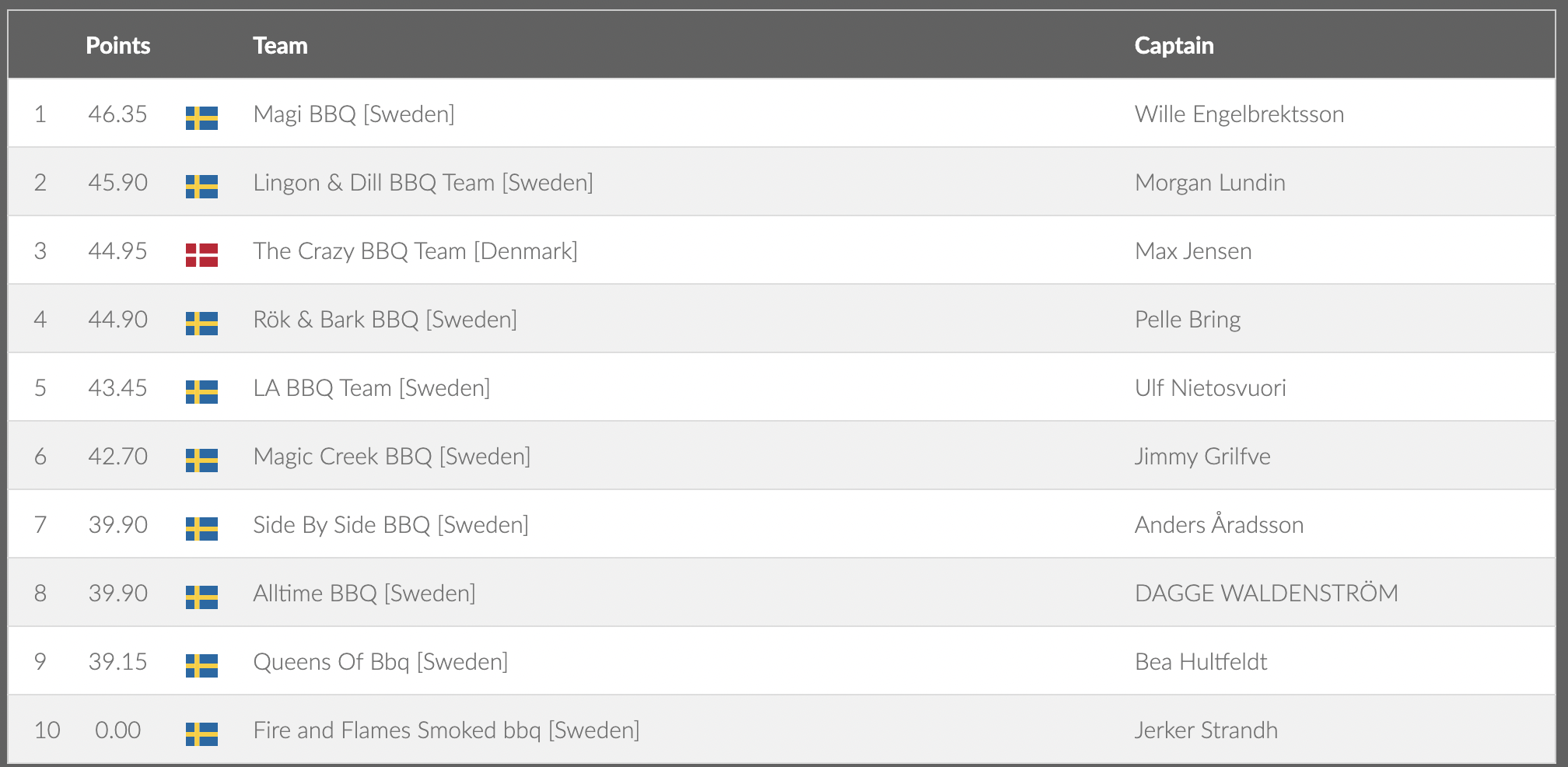Click captain name Ulf Nietosvuori
1568x767 pixels.
coord(1210,388)
